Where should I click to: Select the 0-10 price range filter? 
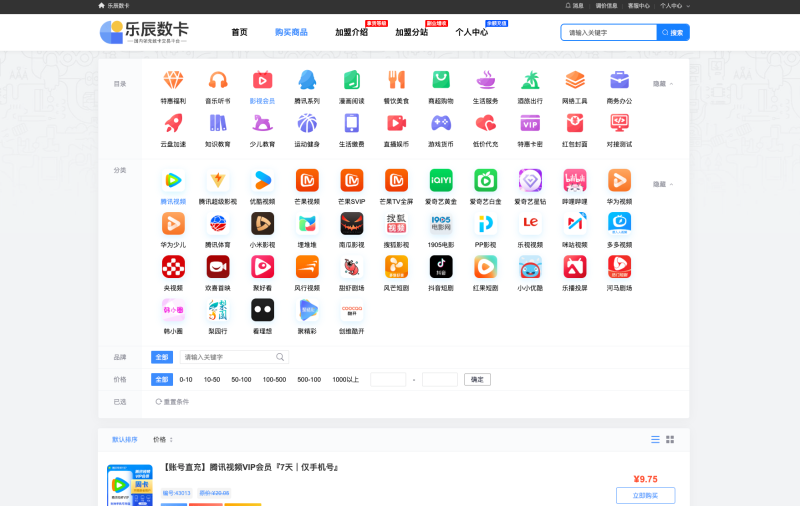186,380
